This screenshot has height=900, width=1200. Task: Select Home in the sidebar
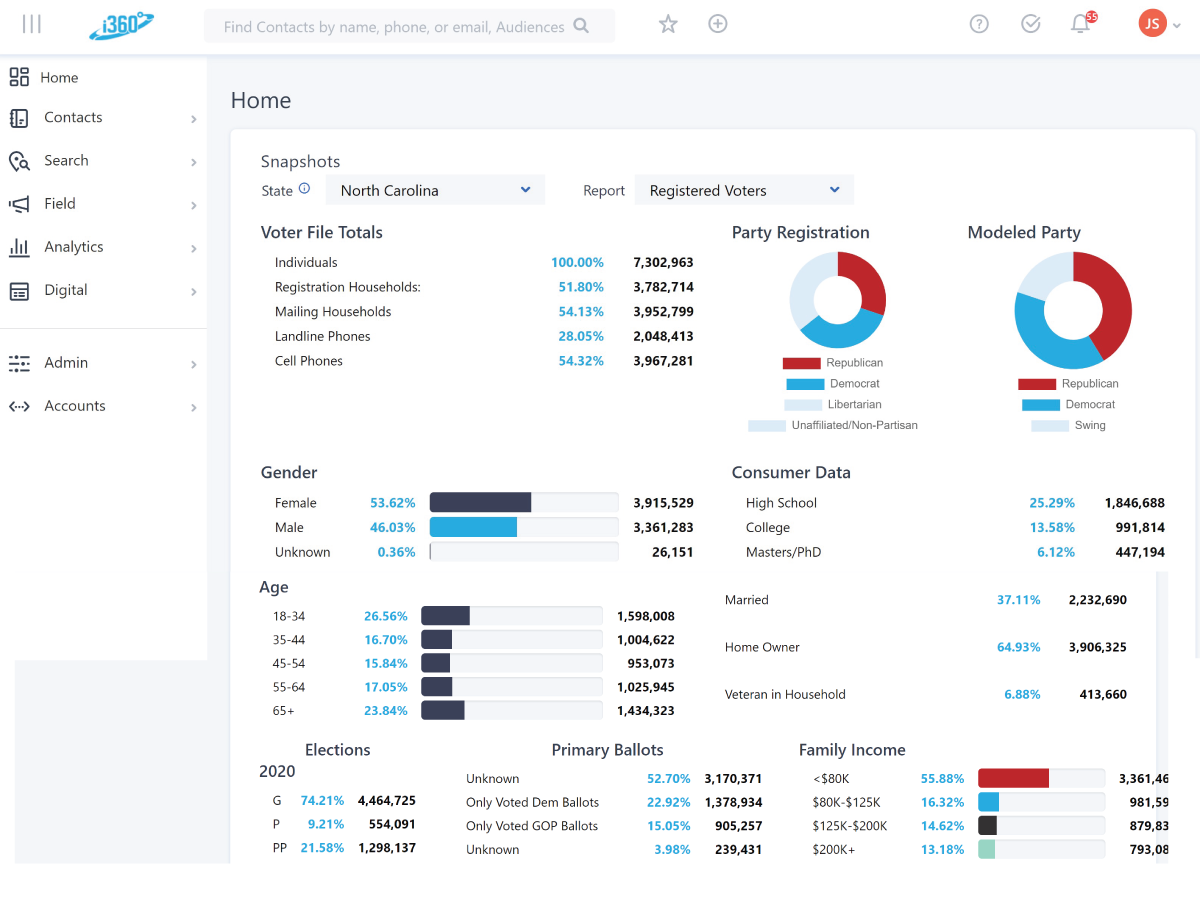tap(59, 78)
